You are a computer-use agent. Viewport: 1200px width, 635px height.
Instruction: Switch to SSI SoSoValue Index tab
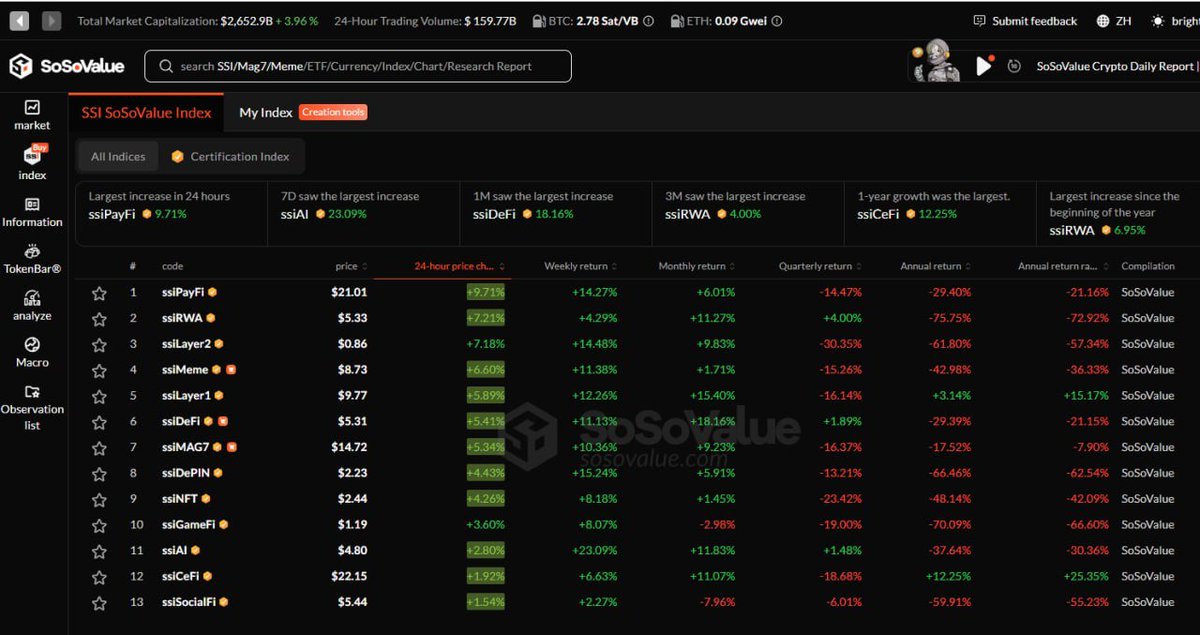146,112
